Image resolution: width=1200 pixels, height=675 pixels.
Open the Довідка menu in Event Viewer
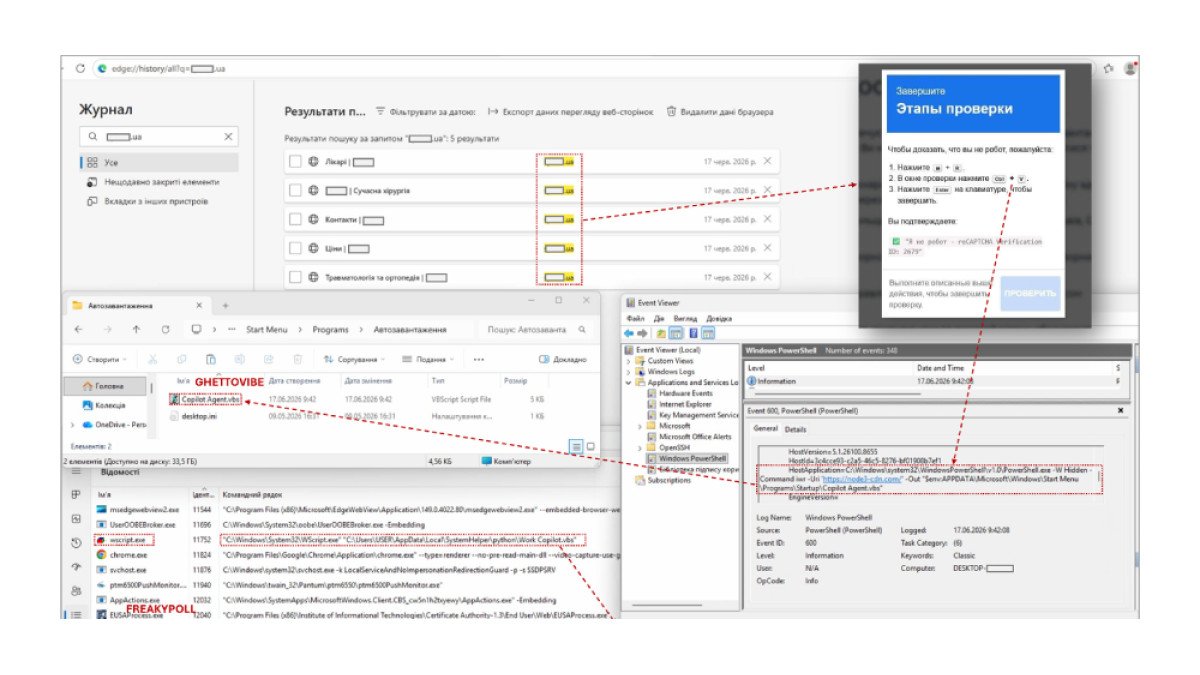tap(720, 319)
